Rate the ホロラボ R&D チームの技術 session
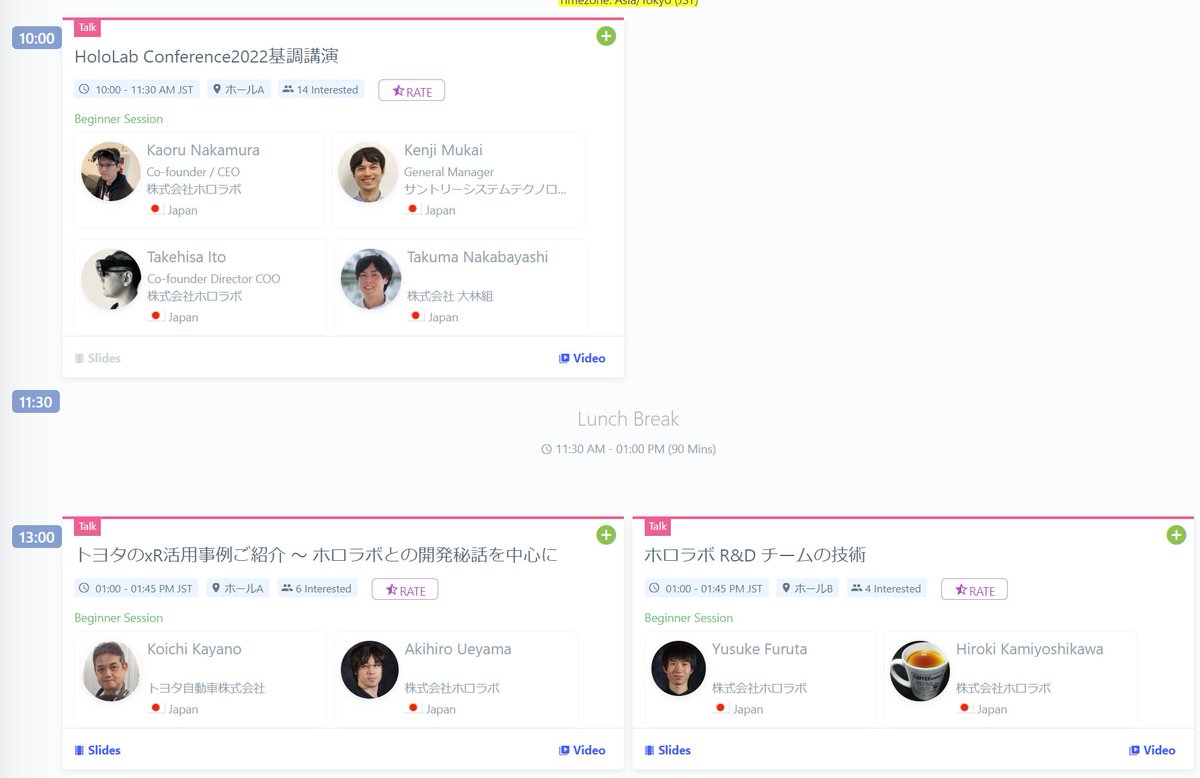 click(x=974, y=589)
